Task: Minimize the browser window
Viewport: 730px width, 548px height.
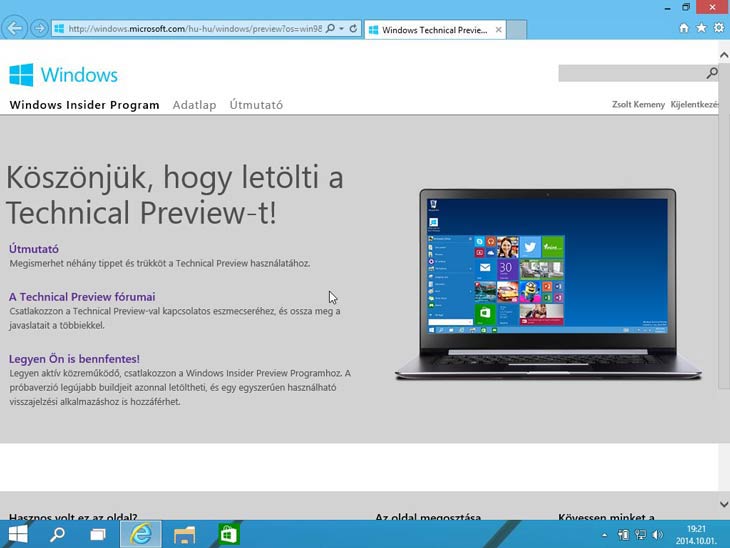Action: point(668,7)
